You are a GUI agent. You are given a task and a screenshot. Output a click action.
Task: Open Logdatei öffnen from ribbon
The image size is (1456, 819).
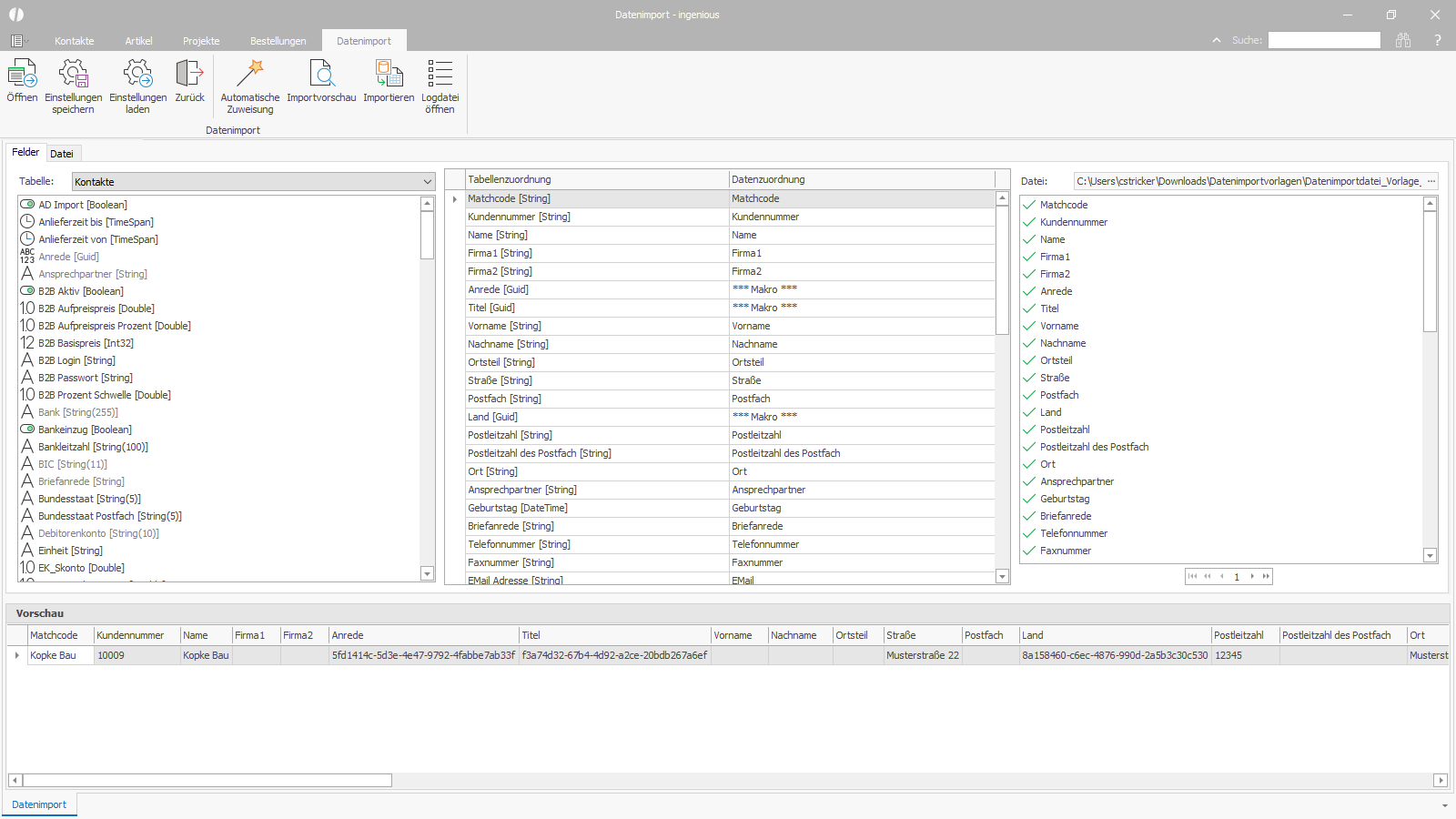(x=440, y=74)
